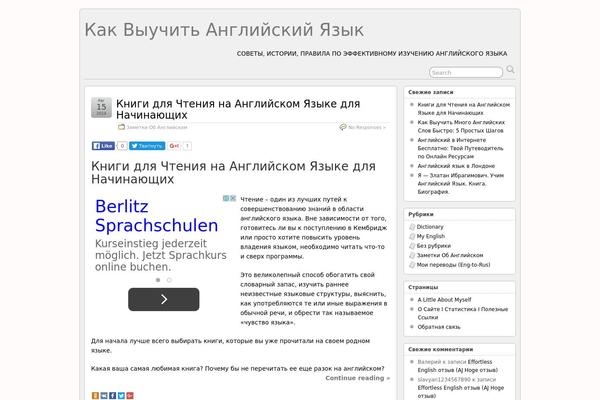Click the Twitter Твитнуть button
The width and height of the screenshot is (600, 400).
[x=147, y=146]
